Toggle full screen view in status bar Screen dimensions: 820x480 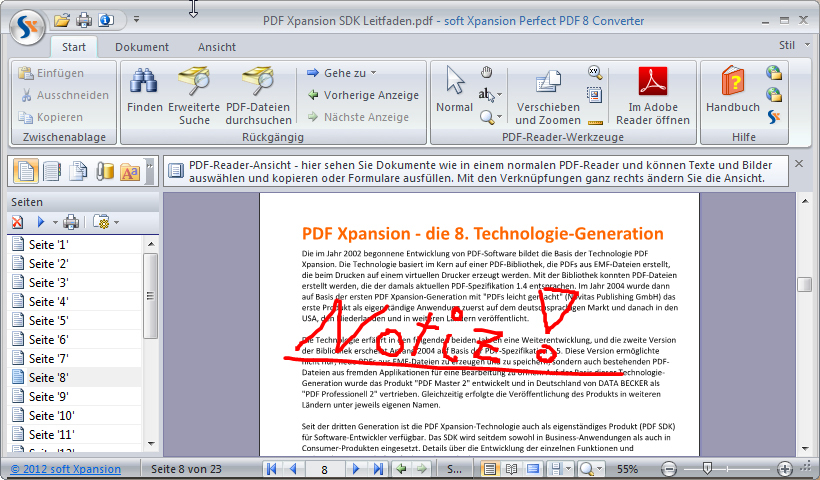(x=533, y=468)
